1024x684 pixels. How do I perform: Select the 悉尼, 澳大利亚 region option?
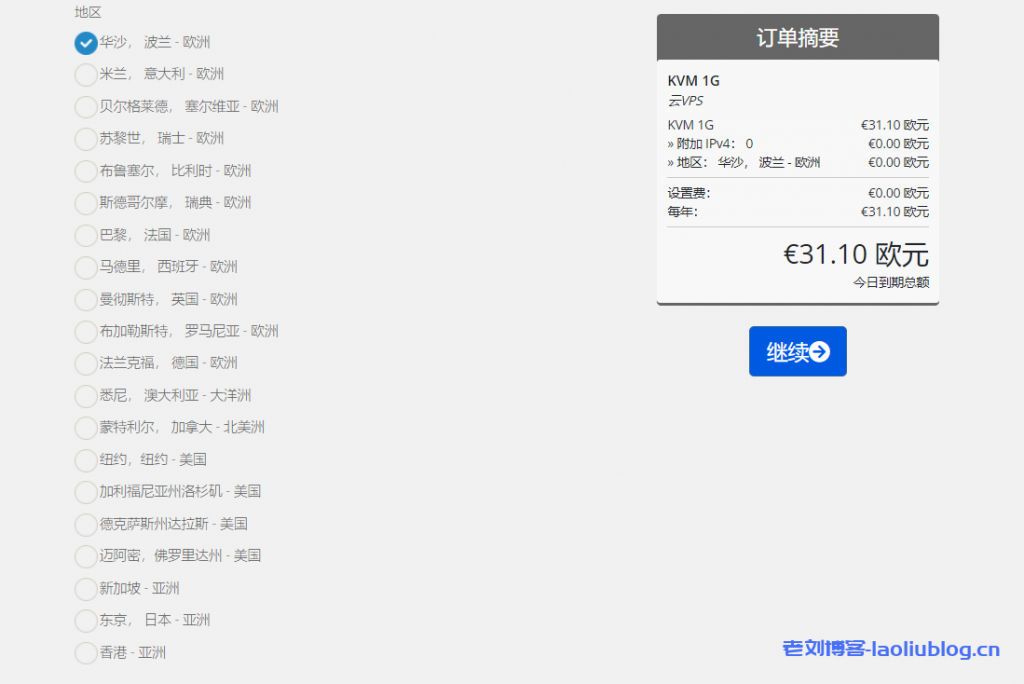click(x=85, y=396)
